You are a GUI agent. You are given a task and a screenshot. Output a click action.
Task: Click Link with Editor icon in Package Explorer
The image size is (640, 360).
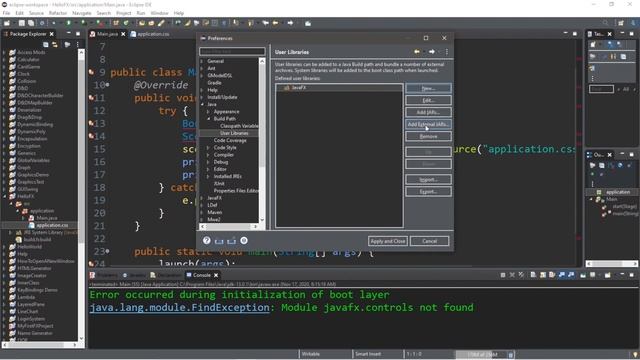[x=55, y=44]
